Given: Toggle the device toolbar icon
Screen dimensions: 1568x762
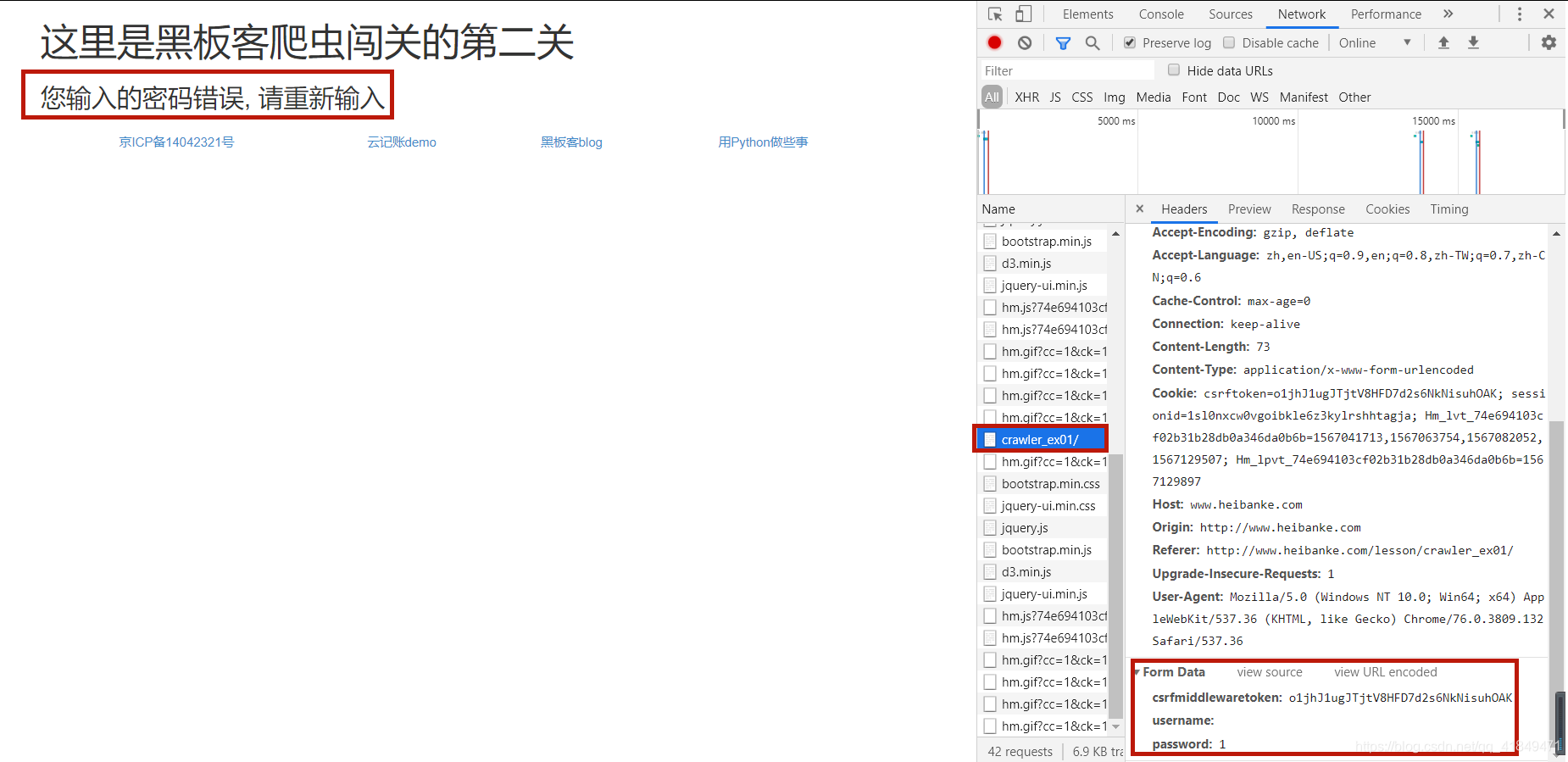Looking at the screenshot, I should [1023, 14].
